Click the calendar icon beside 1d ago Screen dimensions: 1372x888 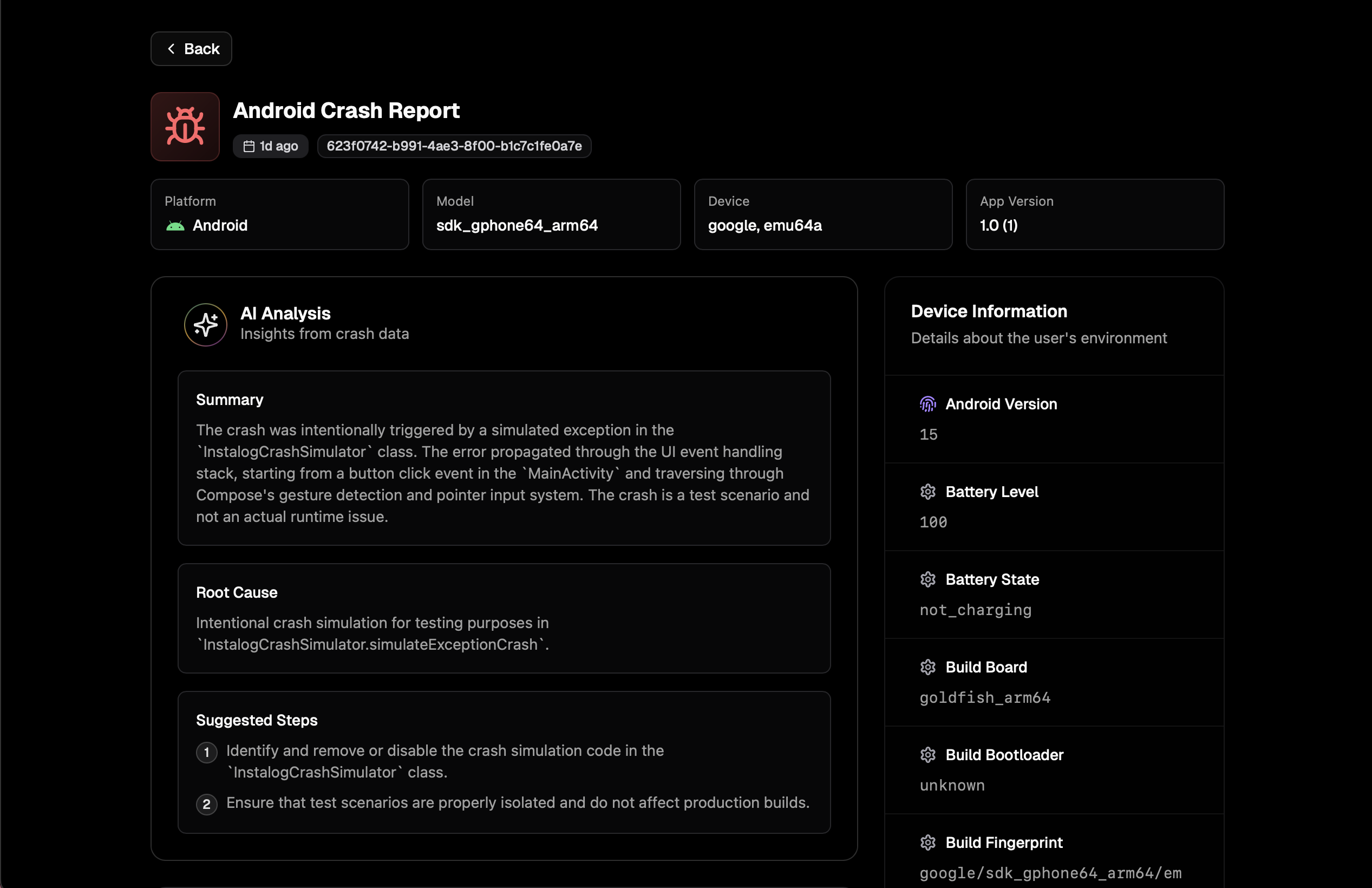click(249, 146)
